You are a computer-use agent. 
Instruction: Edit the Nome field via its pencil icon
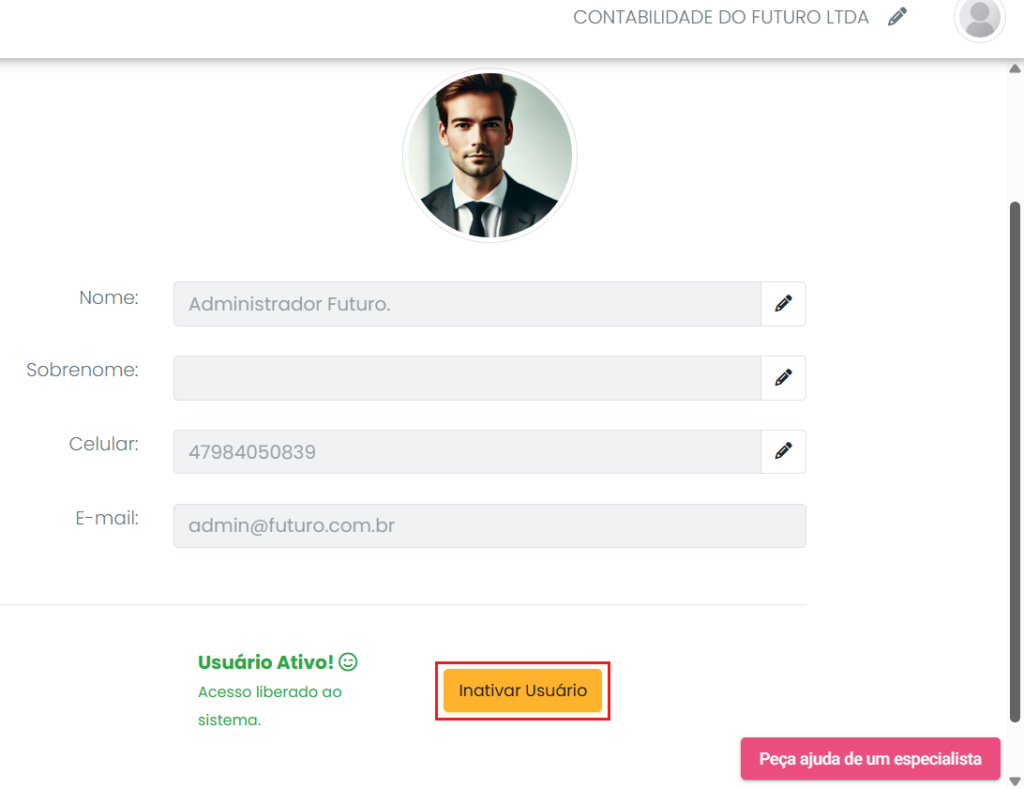(x=783, y=304)
